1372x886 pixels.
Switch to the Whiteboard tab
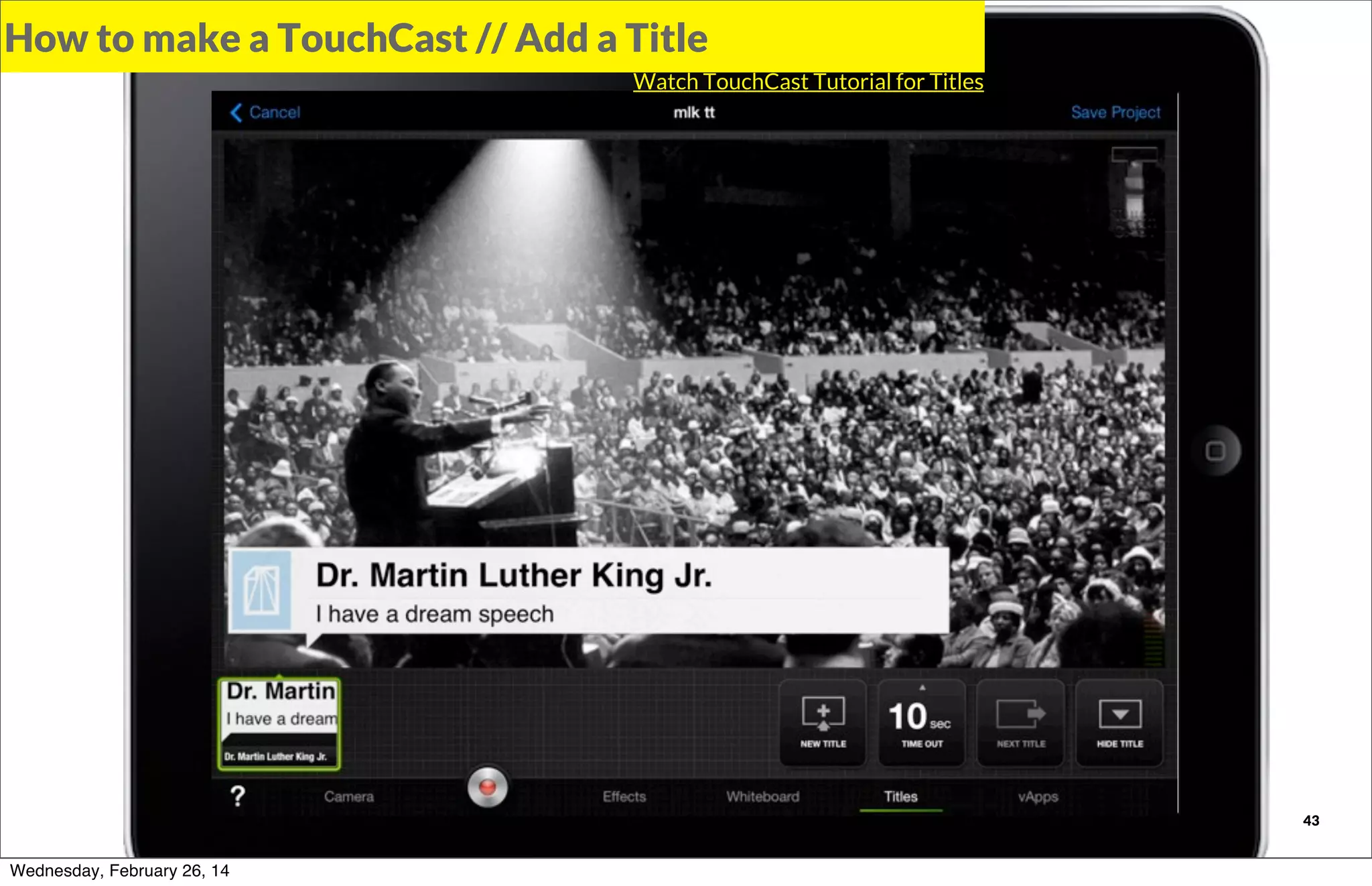click(763, 797)
